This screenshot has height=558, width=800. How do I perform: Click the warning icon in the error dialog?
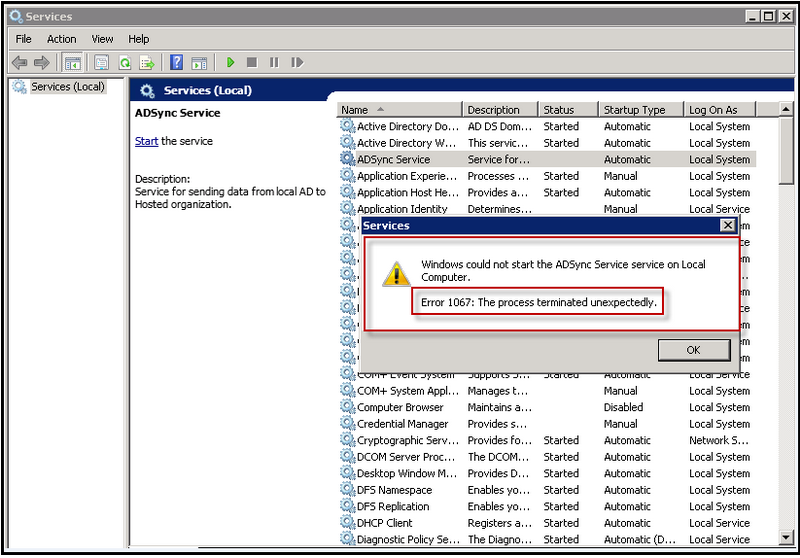396,274
